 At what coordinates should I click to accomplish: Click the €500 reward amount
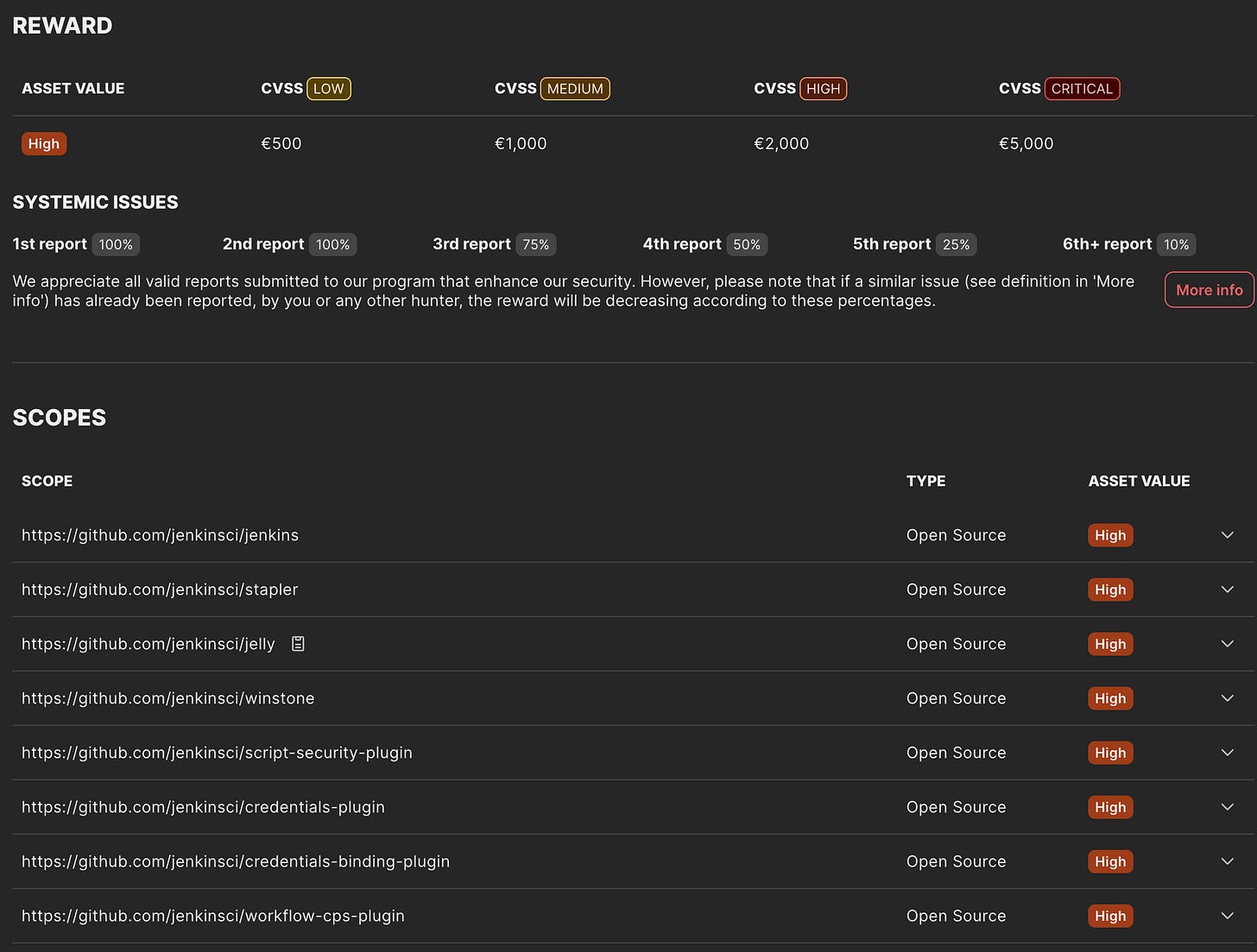pyautogui.click(x=281, y=144)
